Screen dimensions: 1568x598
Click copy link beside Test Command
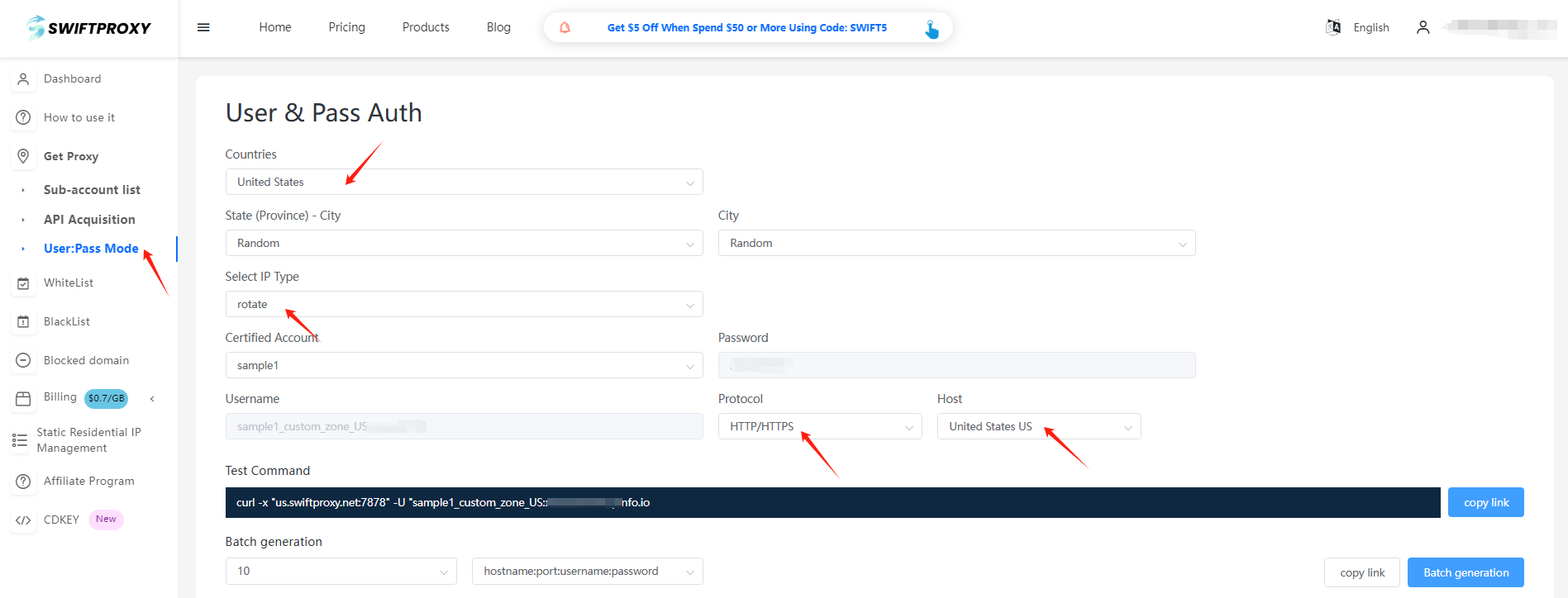(1485, 502)
